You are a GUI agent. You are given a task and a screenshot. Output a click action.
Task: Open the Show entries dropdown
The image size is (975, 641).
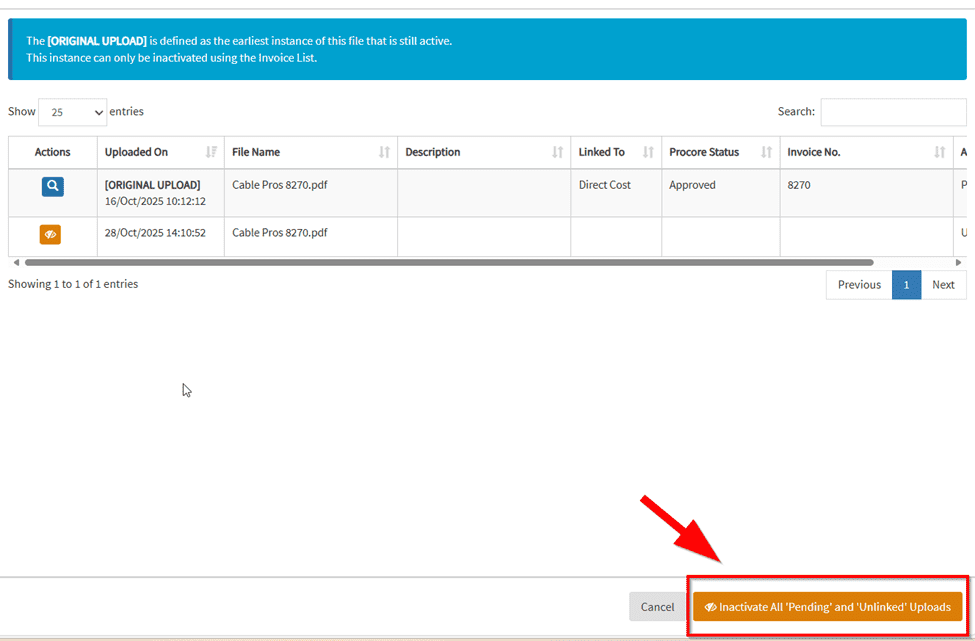[x=72, y=112]
